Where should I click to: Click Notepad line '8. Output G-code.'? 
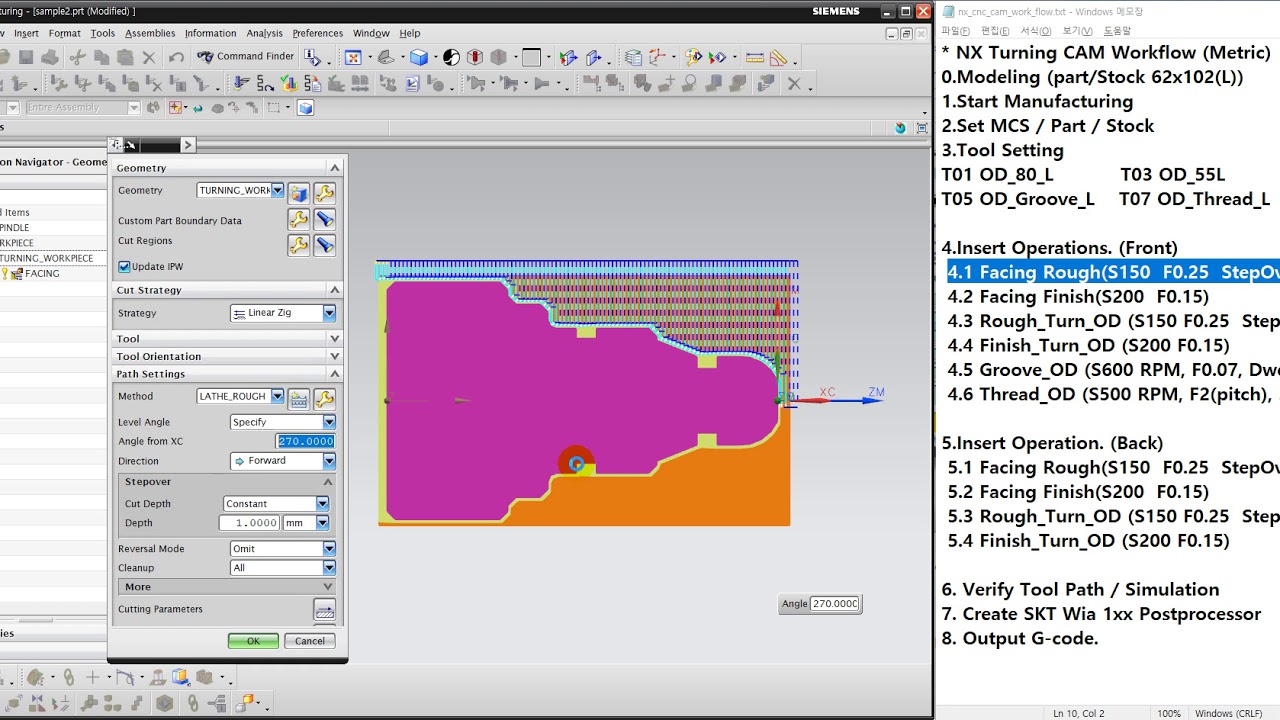[x=1019, y=638]
